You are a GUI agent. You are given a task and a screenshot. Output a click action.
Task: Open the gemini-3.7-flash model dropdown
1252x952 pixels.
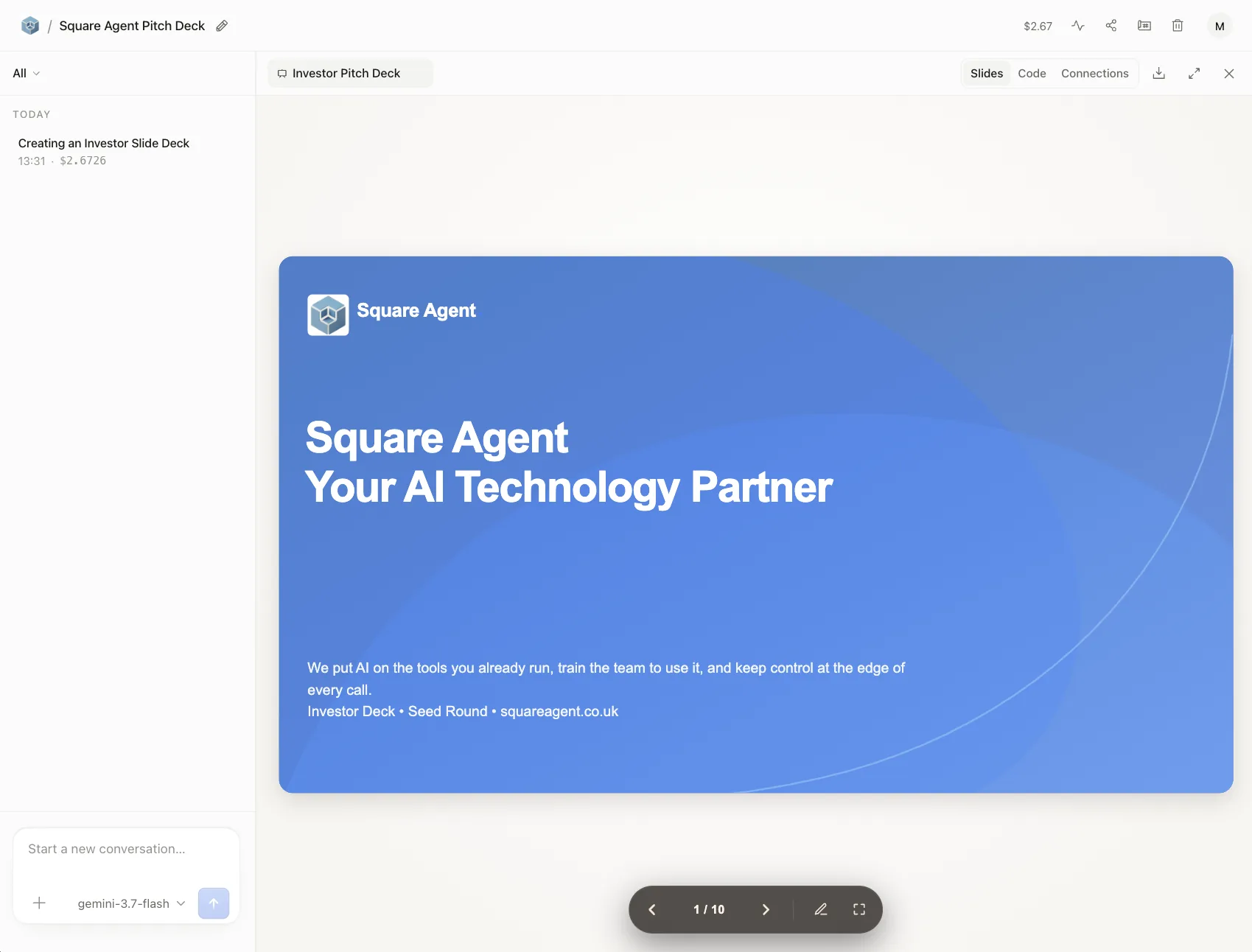coord(131,903)
